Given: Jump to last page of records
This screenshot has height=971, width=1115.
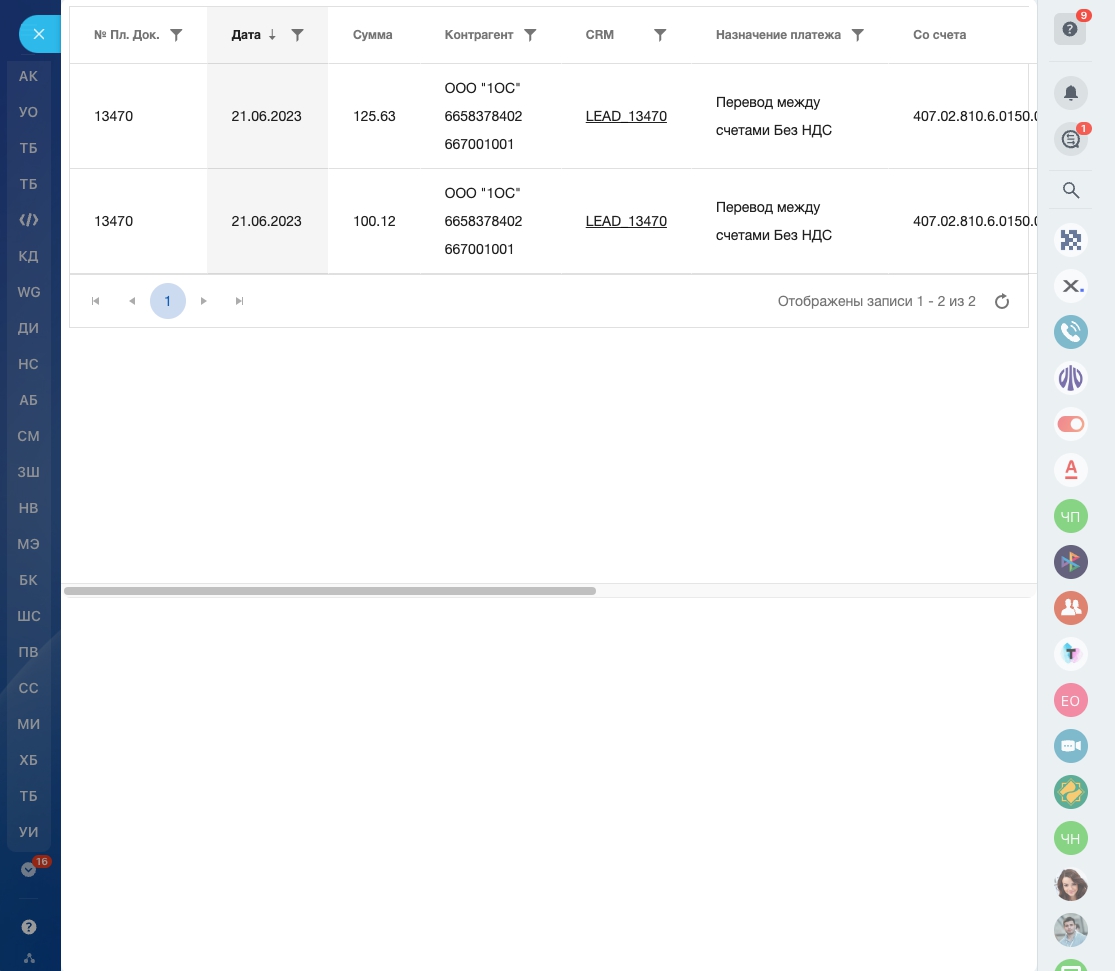Looking at the screenshot, I should [x=240, y=301].
